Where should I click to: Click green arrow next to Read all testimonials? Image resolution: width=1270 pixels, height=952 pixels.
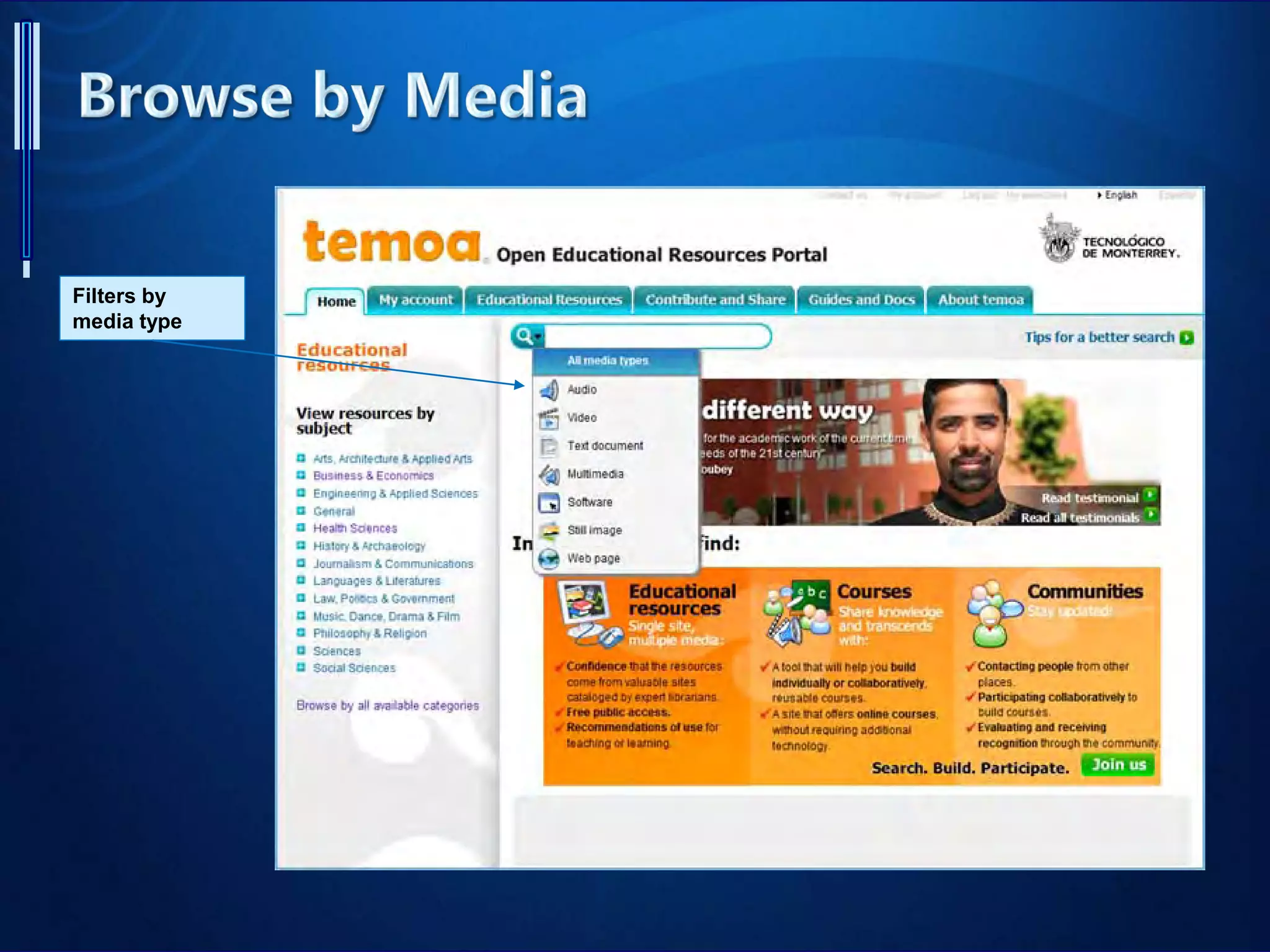1150,514
